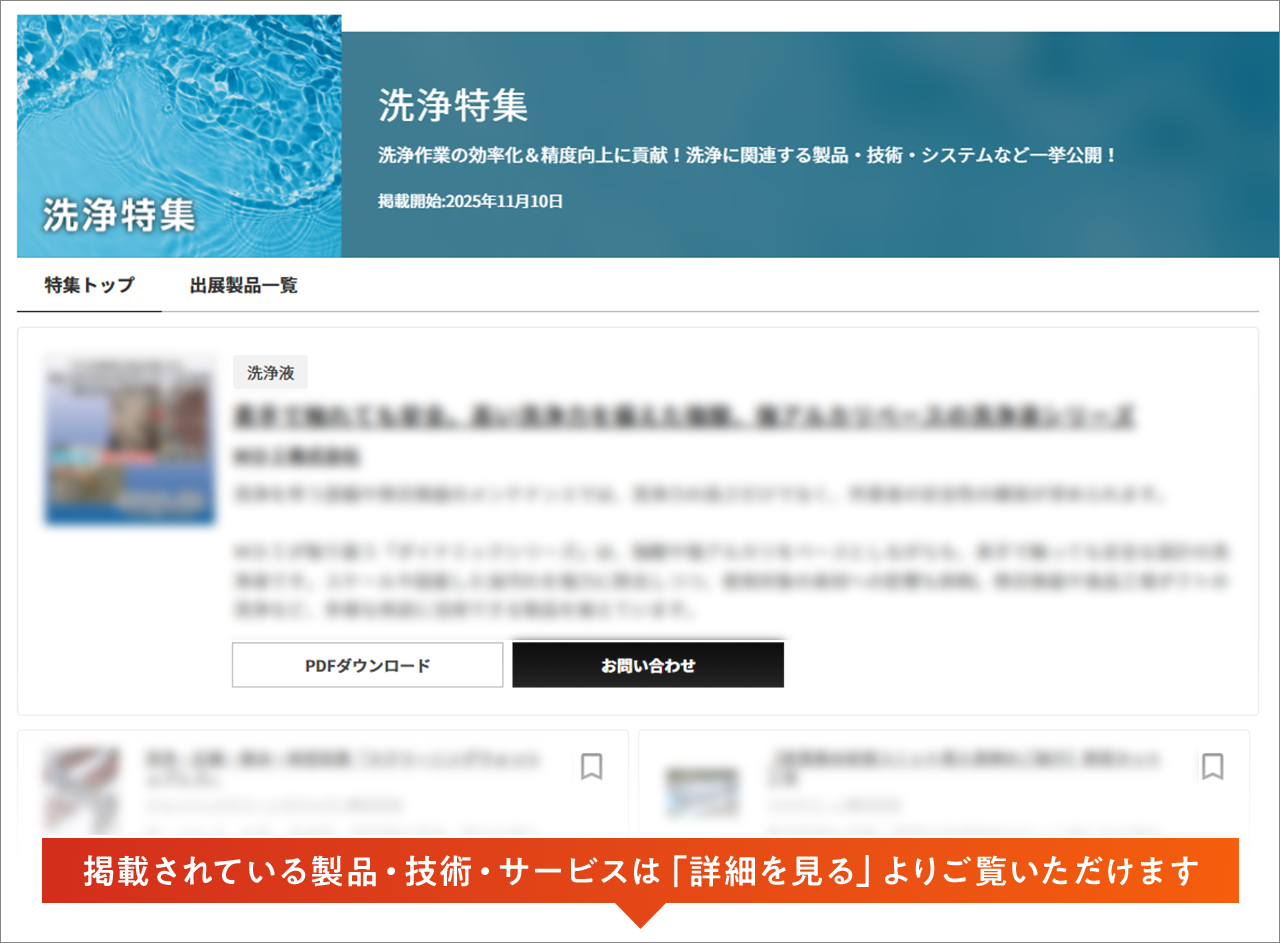Image resolution: width=1280 pixels, height=943 pixels.
Task: Click the 掲載開始 date text in the header
Action: click(x=470, y=201)
